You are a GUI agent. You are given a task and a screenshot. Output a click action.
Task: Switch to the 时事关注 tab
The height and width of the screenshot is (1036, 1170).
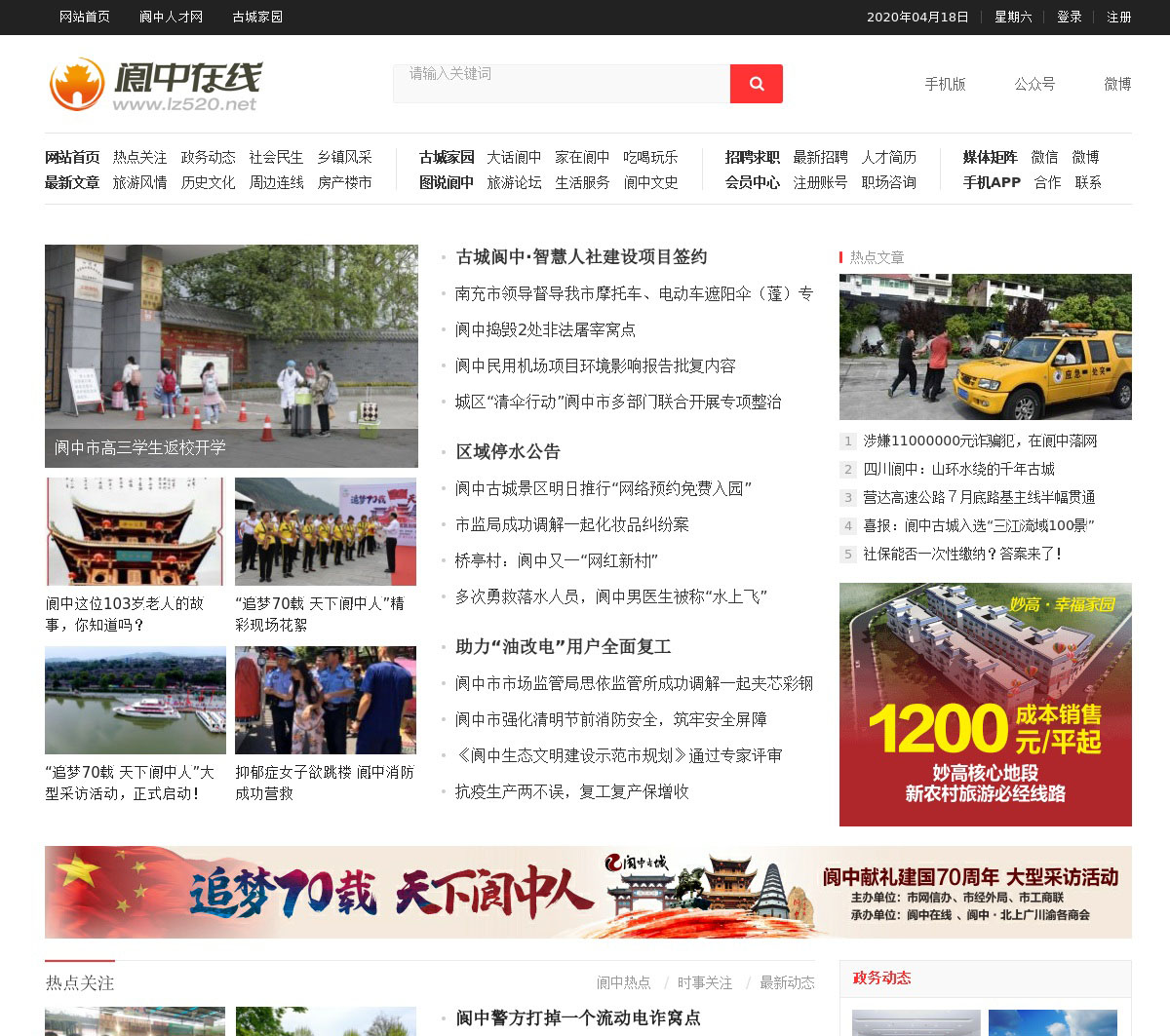(x=704, y=982)
